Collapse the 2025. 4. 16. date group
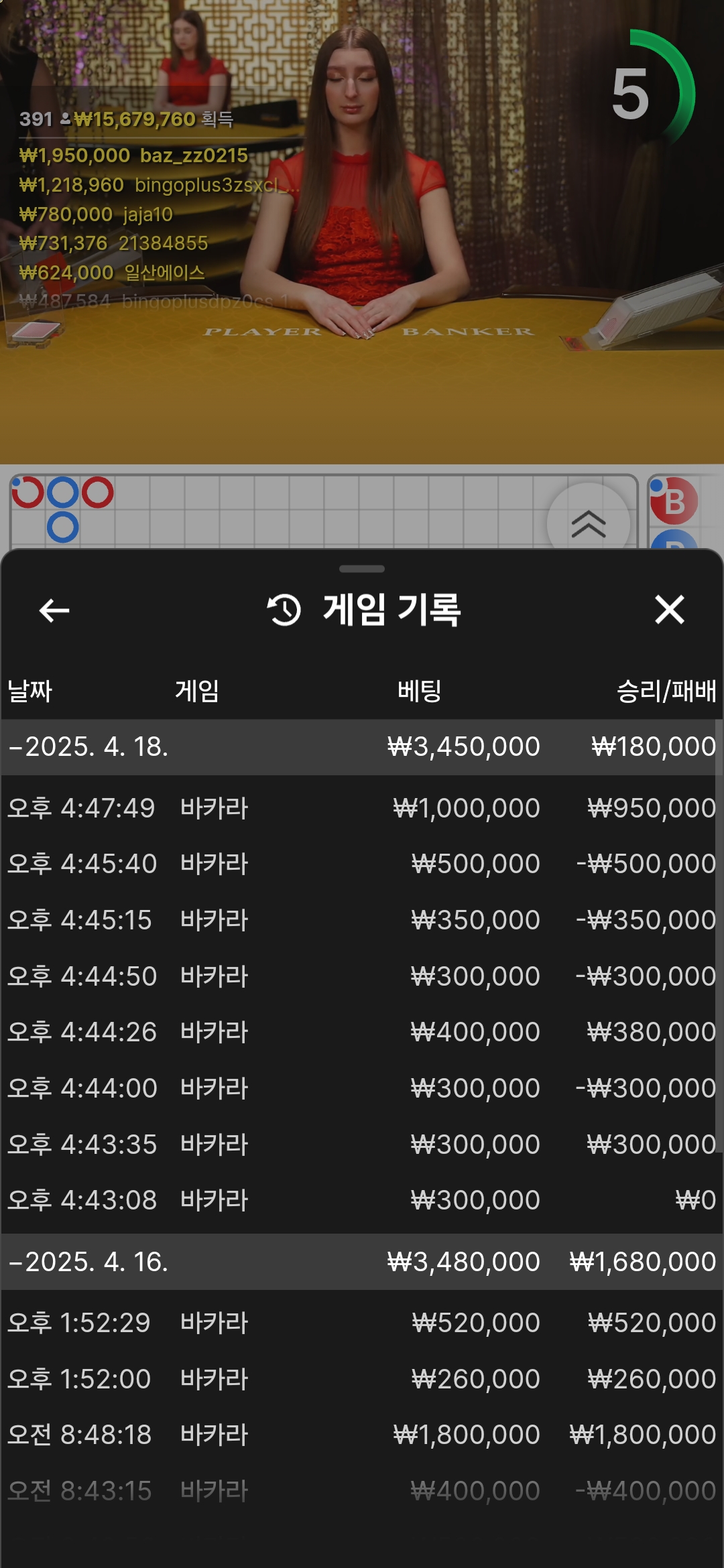Viewport: 724px width, 1568px height. tap(362, 1262)
